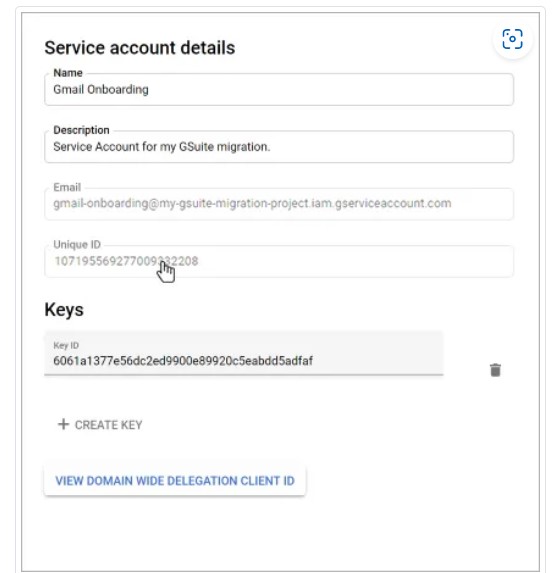Viewport: 556px width, 573px height.
Task: Select the Key ID hash value
Action: tap(183, 361)
